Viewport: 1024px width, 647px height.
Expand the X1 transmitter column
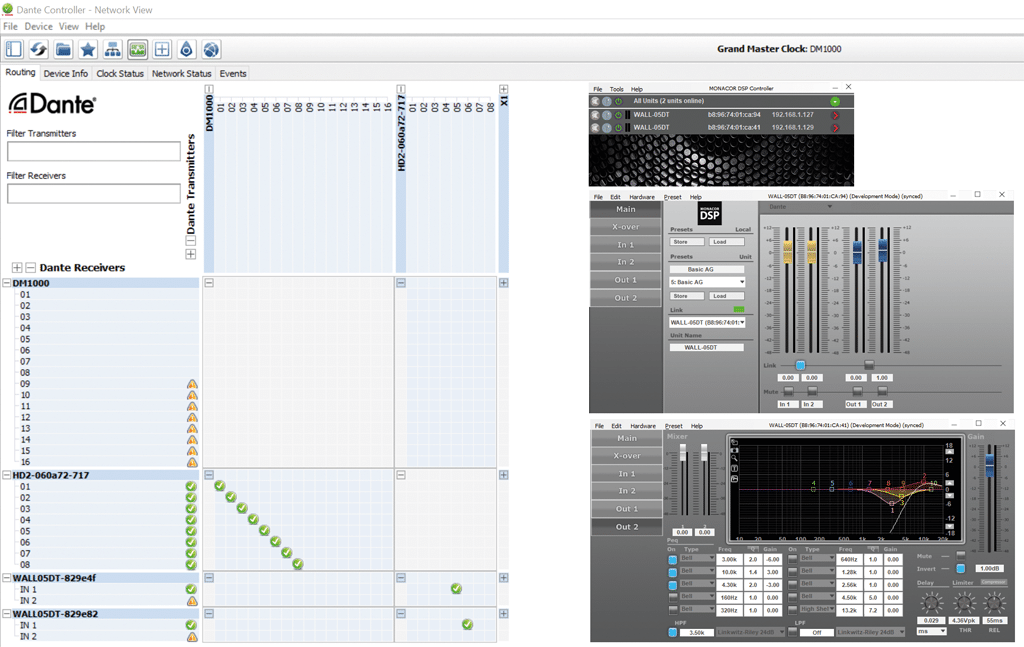pos(504,89)
